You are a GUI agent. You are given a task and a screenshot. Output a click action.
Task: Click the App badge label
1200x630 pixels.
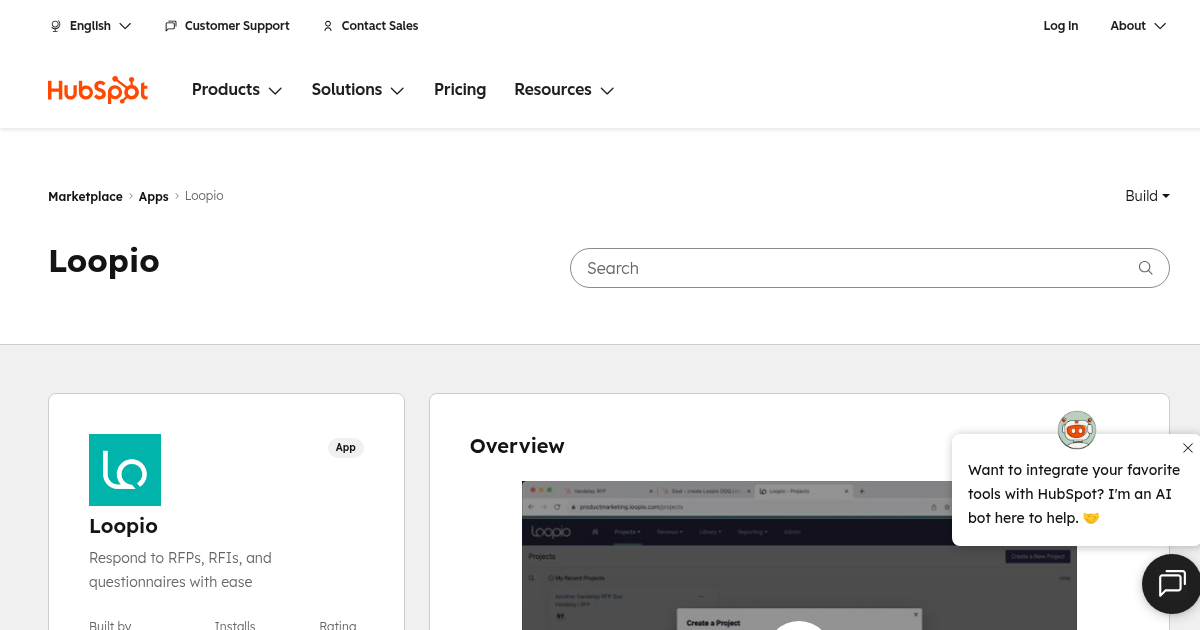[x=346, y=448]
